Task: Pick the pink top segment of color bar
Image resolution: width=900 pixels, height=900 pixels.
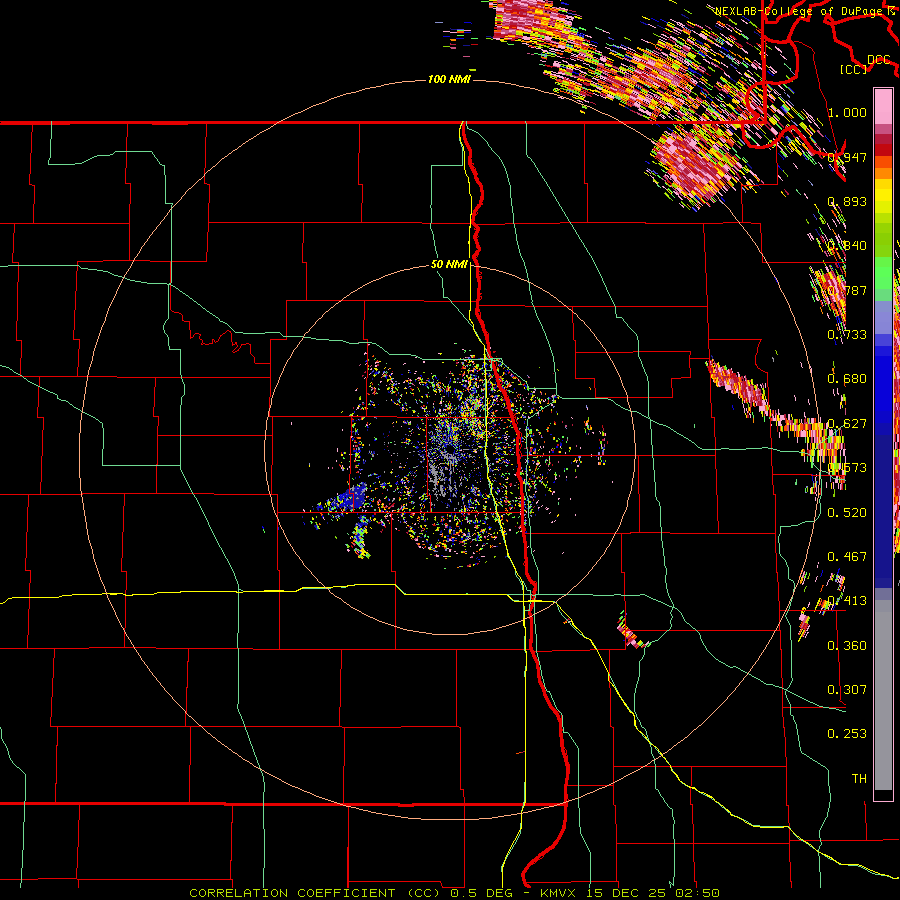Action: click(x=883, y=107)
